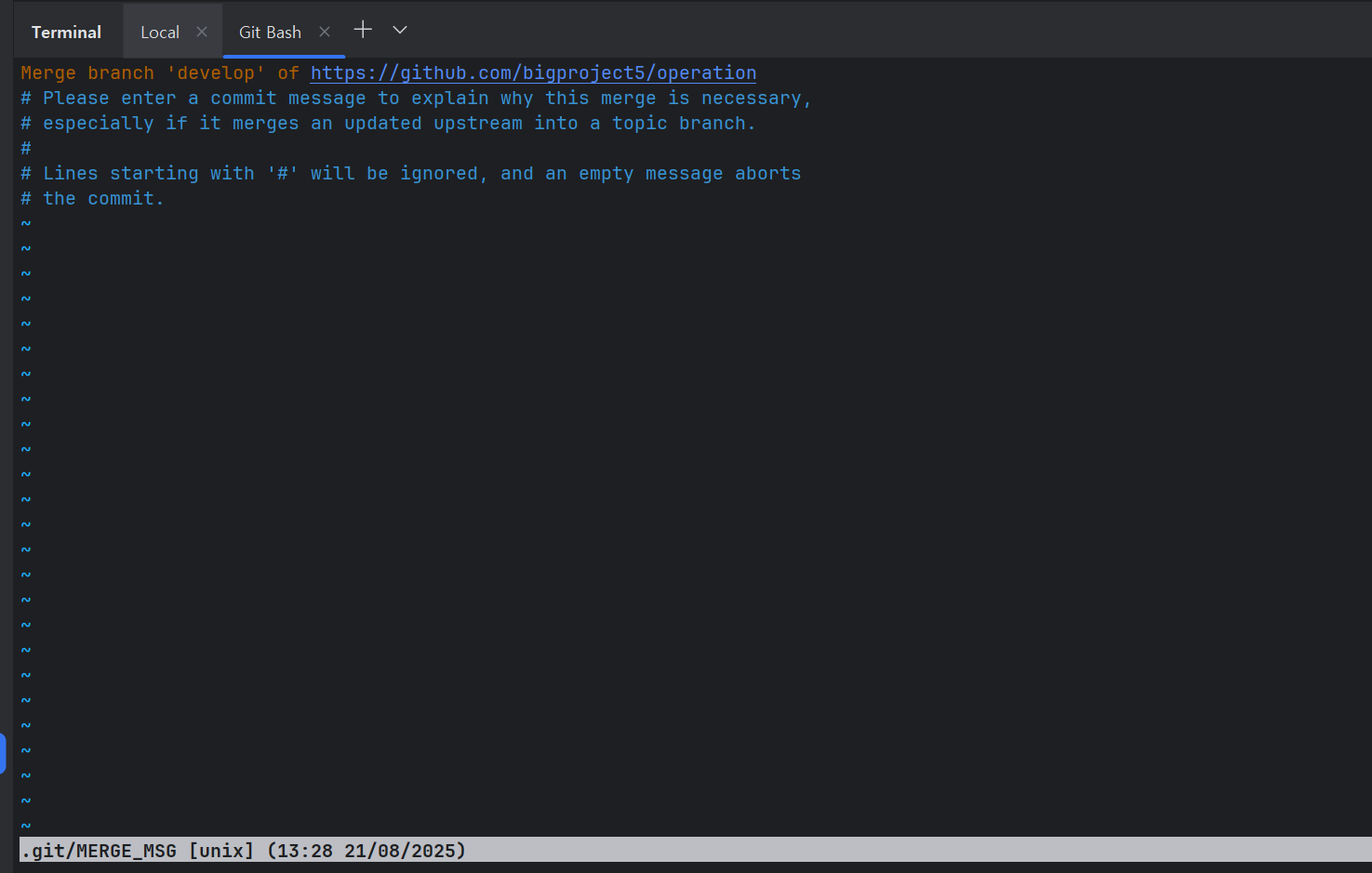Open the github.com/bigproject5/operation link
This screenshot has height=873, width=1372.
click(x=533, y=73)
